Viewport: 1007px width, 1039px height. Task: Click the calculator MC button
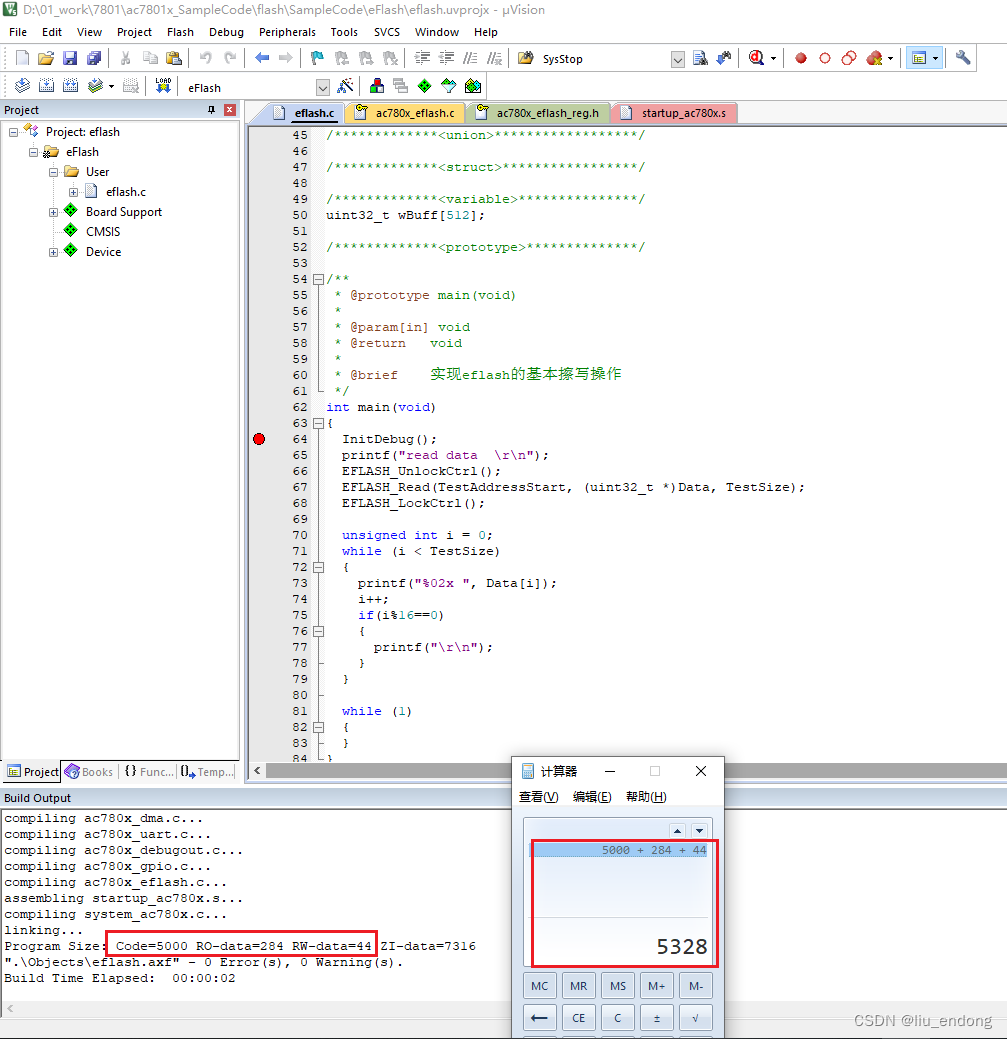coord(539,986)
